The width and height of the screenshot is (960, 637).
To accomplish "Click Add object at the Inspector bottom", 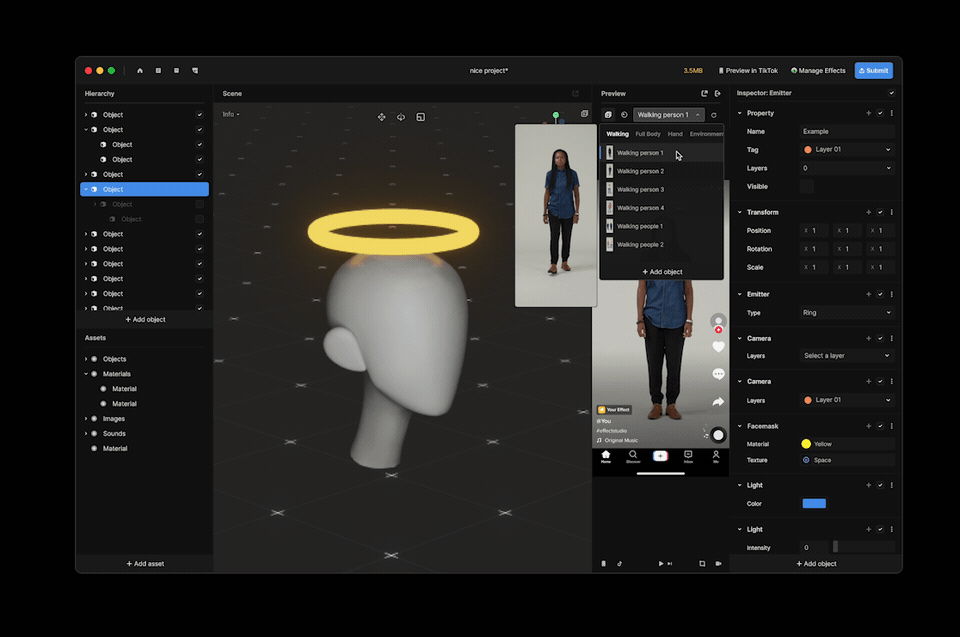I will [816, 564].
